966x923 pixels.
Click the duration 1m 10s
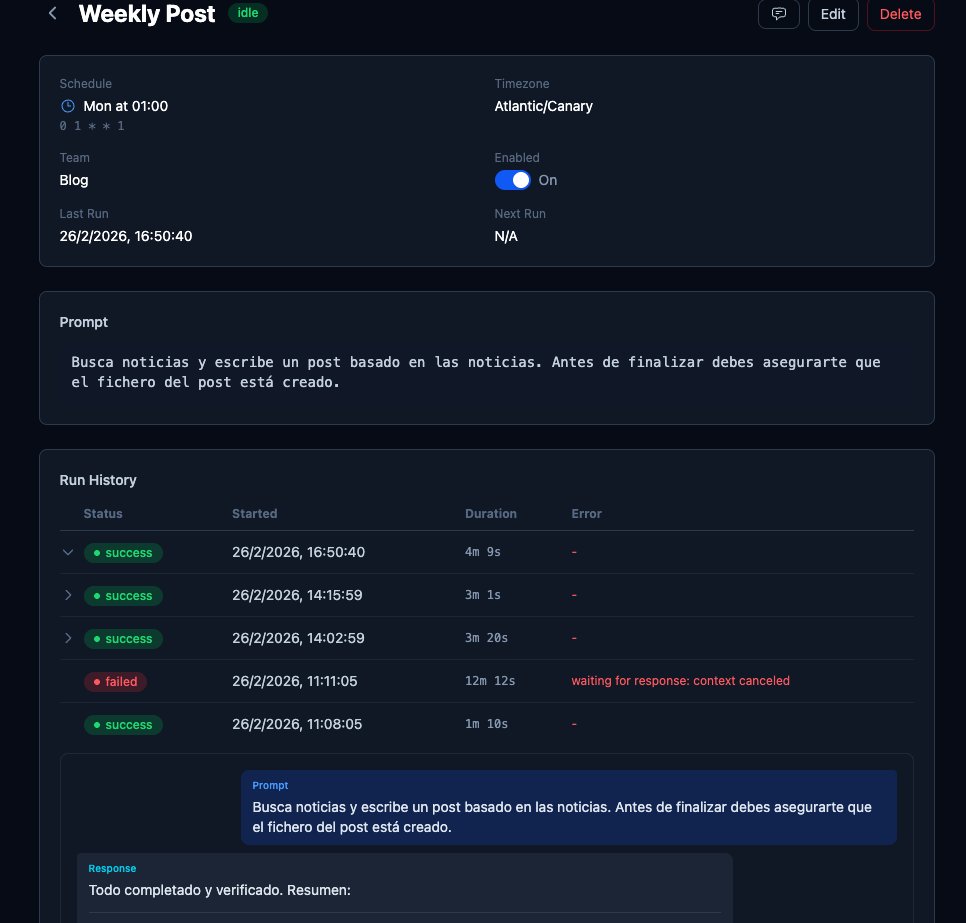486,724
